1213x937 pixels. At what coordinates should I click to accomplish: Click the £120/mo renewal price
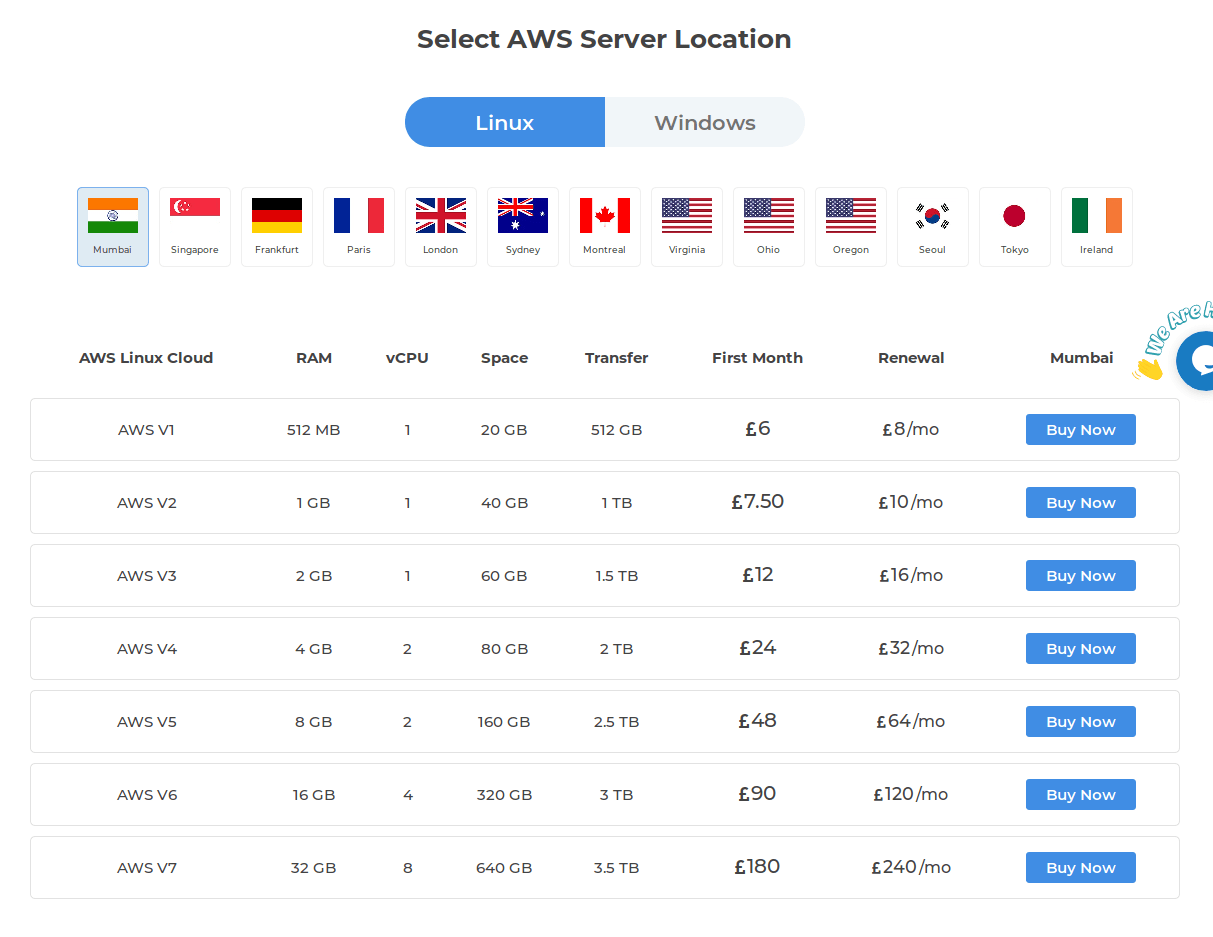point(911,794)
